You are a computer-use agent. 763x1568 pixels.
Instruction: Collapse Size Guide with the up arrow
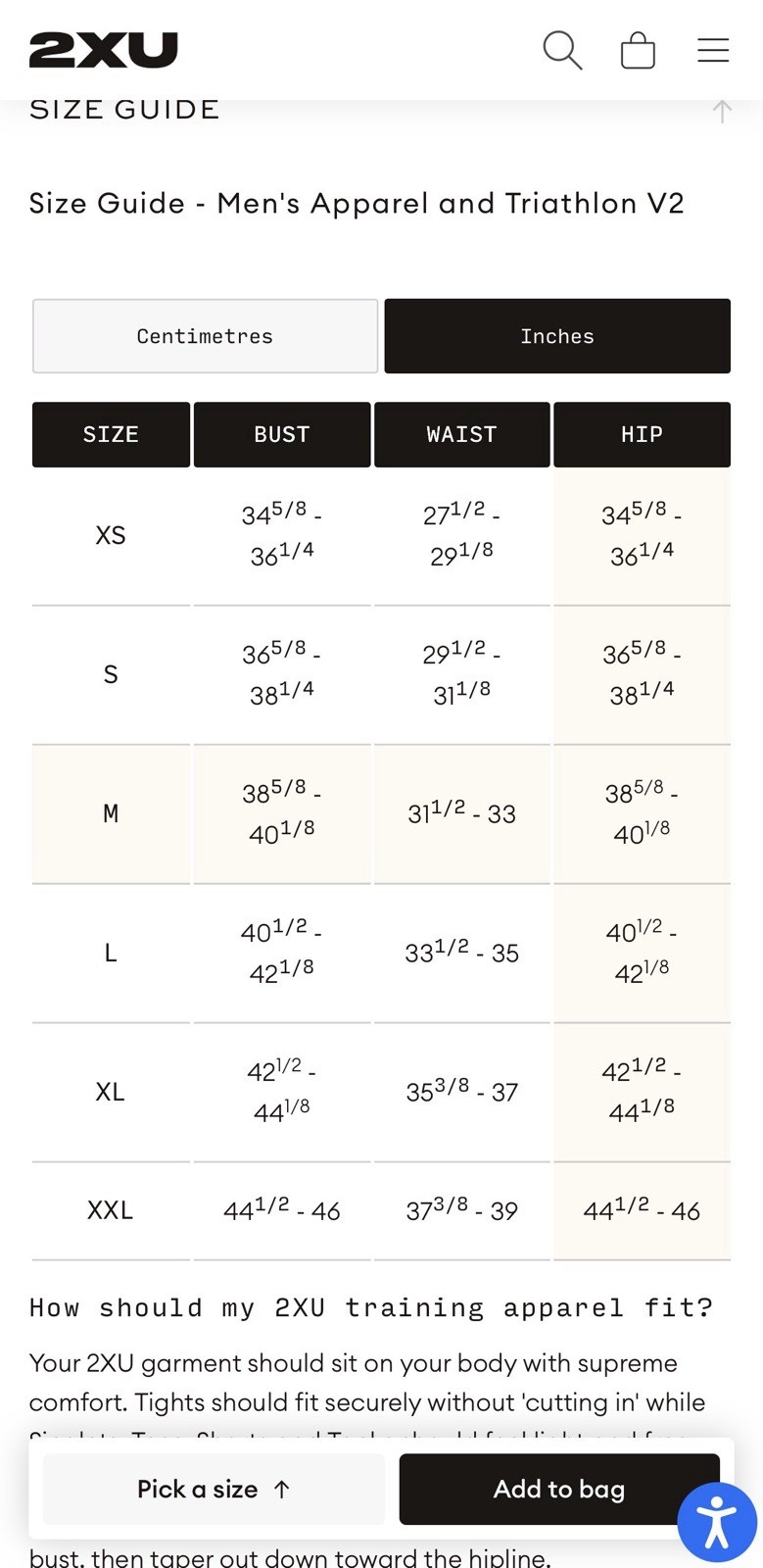[722, 111]
